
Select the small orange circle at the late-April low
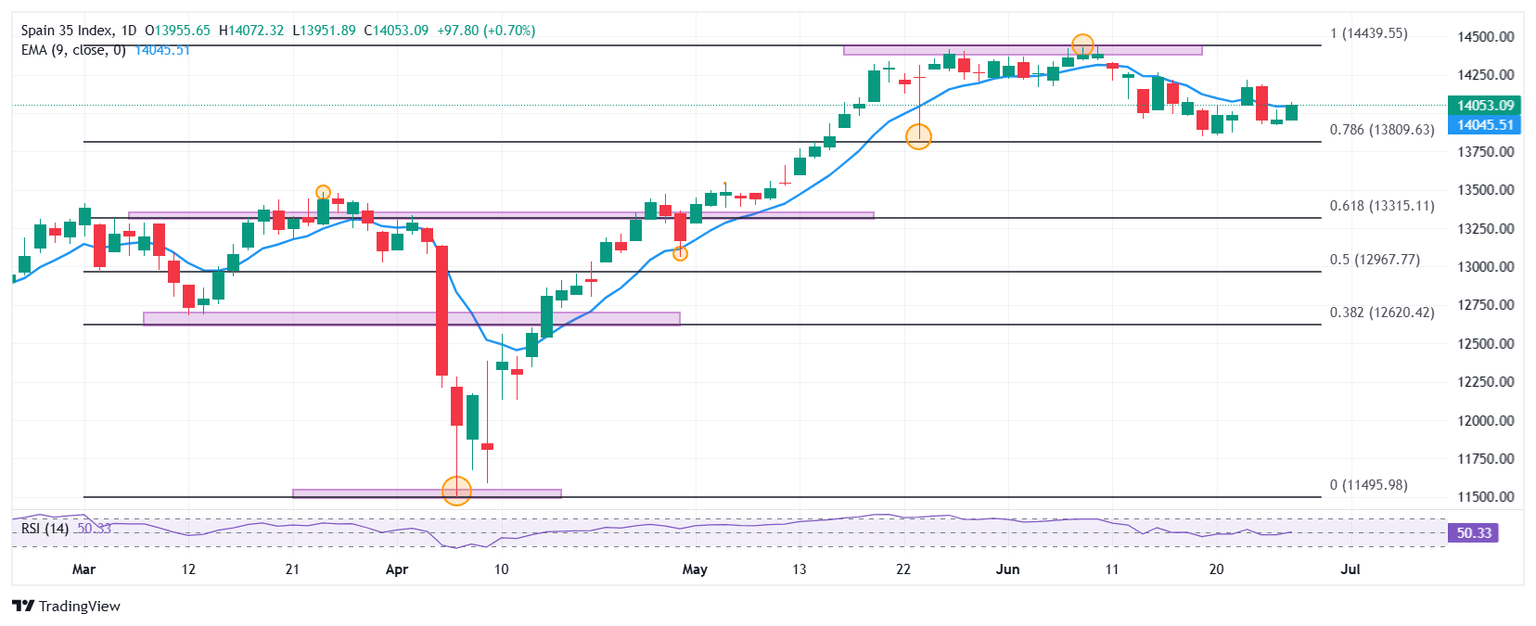click(x=680, y=254)
